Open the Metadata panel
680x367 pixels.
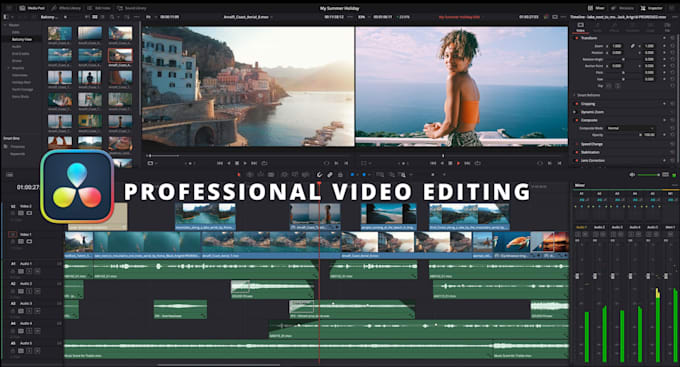(622, 8)
